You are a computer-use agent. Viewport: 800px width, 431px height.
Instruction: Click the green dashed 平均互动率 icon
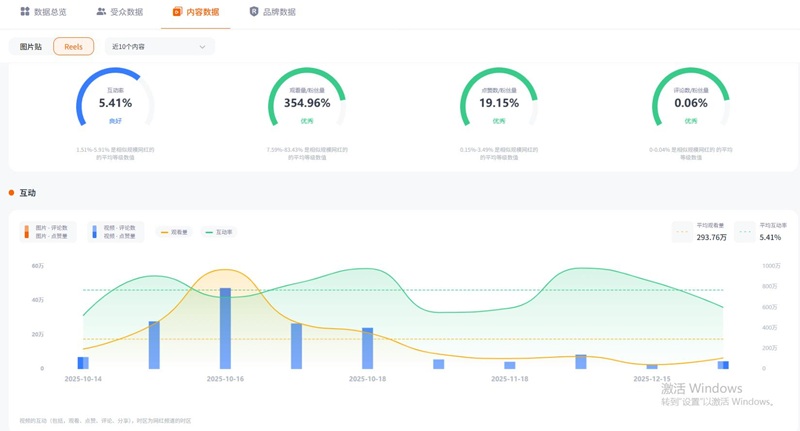[745, 232]
